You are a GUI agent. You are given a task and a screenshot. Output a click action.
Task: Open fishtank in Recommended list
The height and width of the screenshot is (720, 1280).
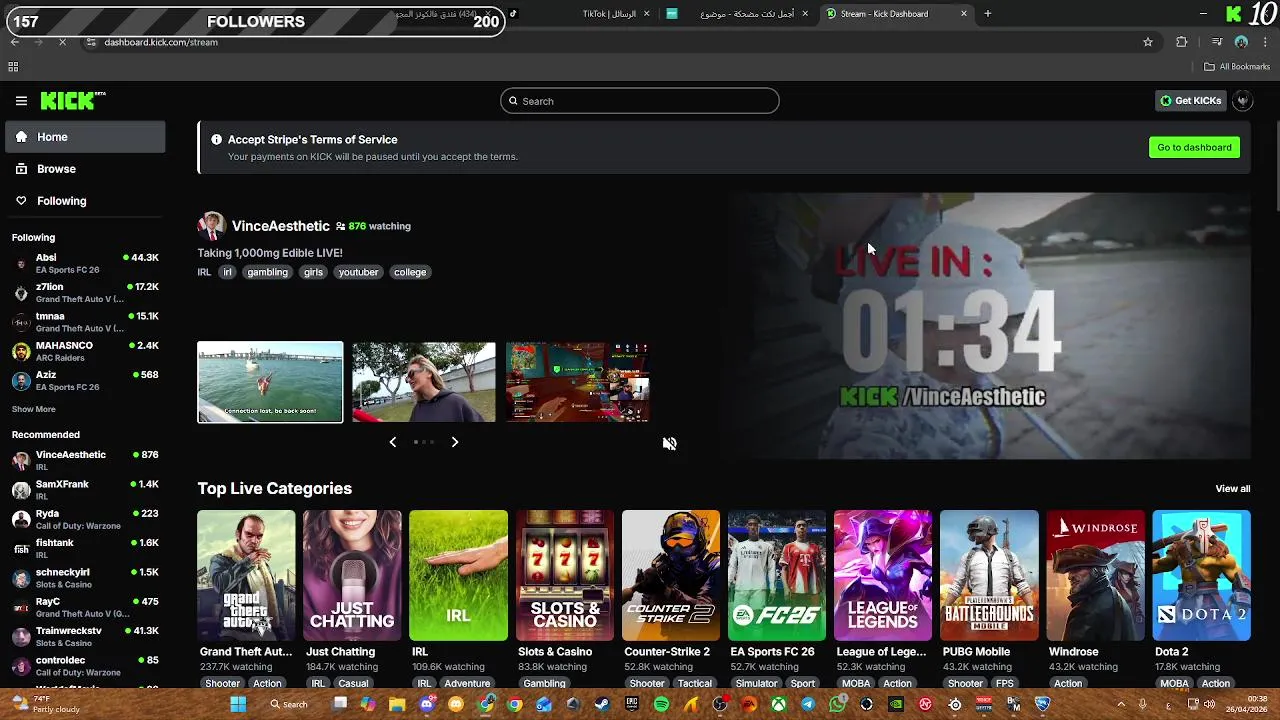point(85,548)
